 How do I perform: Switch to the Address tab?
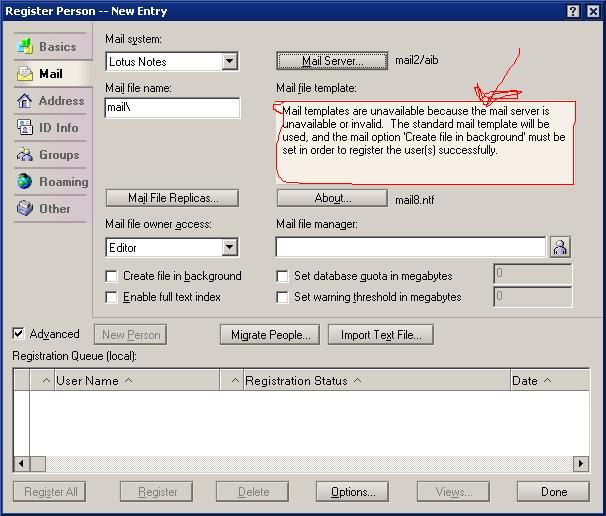click(x=53, y=100)
